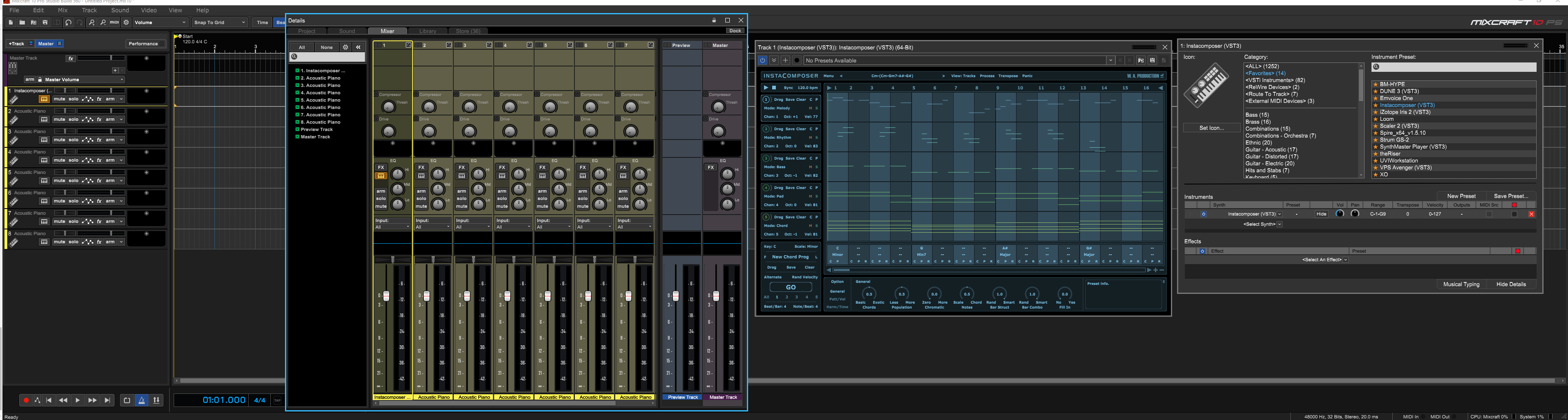Image resolution: width=1568 pixels, height=420 pixels.
Task: Toggle Effects section power button
Action: coord(1202,251)
